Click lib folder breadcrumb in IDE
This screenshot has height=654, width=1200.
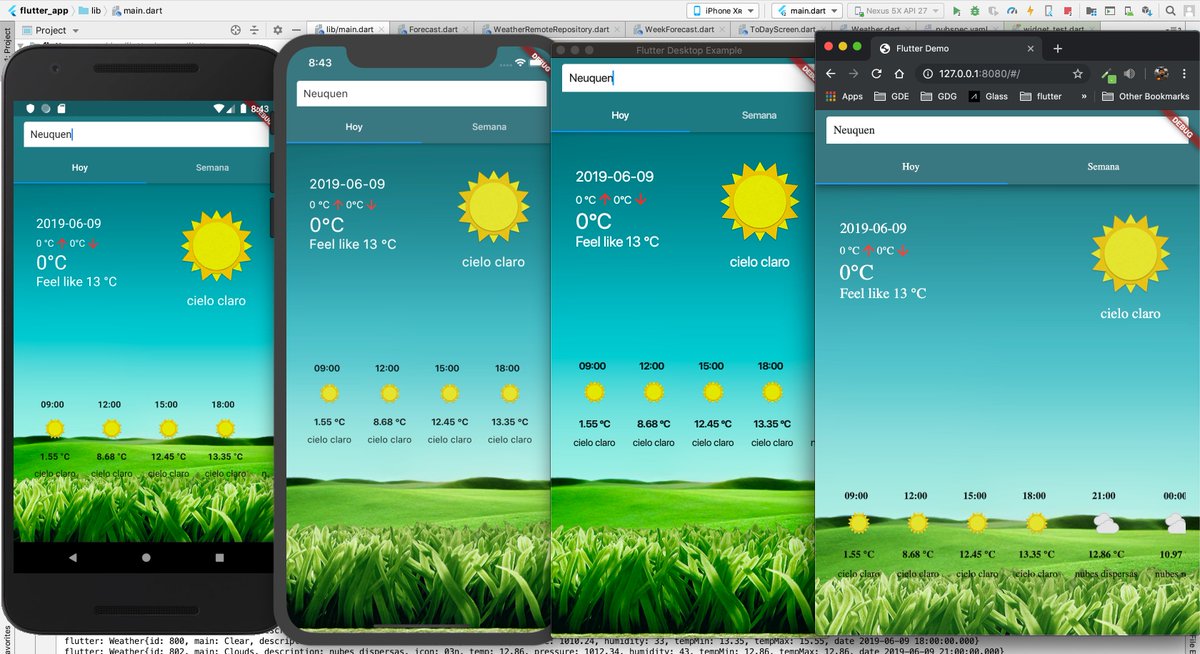point(89,9)
